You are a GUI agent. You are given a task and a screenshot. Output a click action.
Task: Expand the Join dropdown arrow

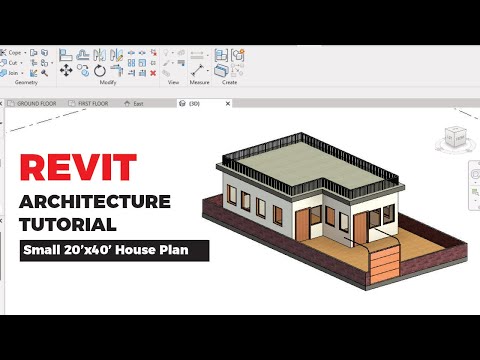22,73
